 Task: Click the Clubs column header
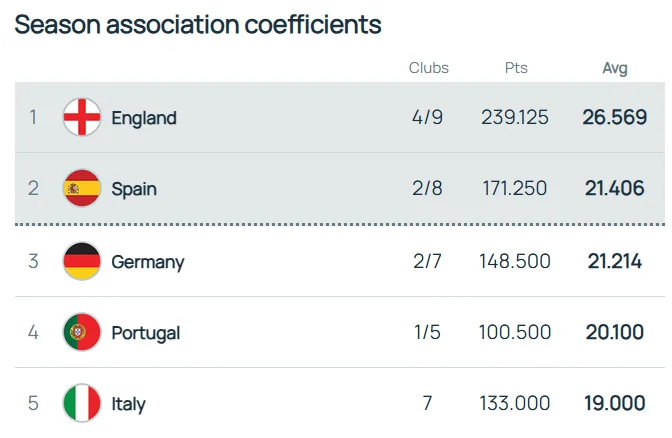click(428, 68)
